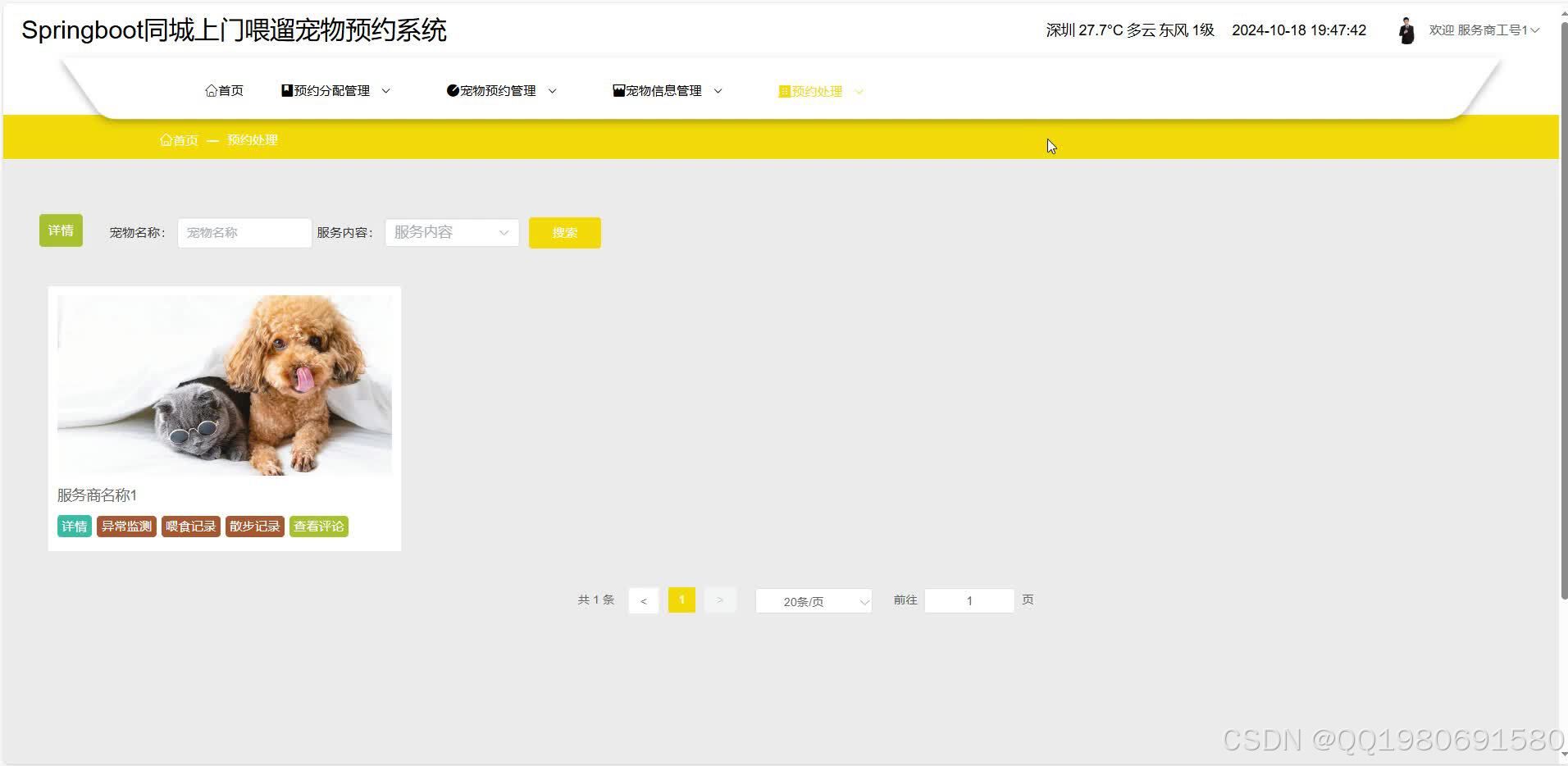Click the 搜索 search button
Viewport: 1568px width, 766px height.
coord(564,232)
